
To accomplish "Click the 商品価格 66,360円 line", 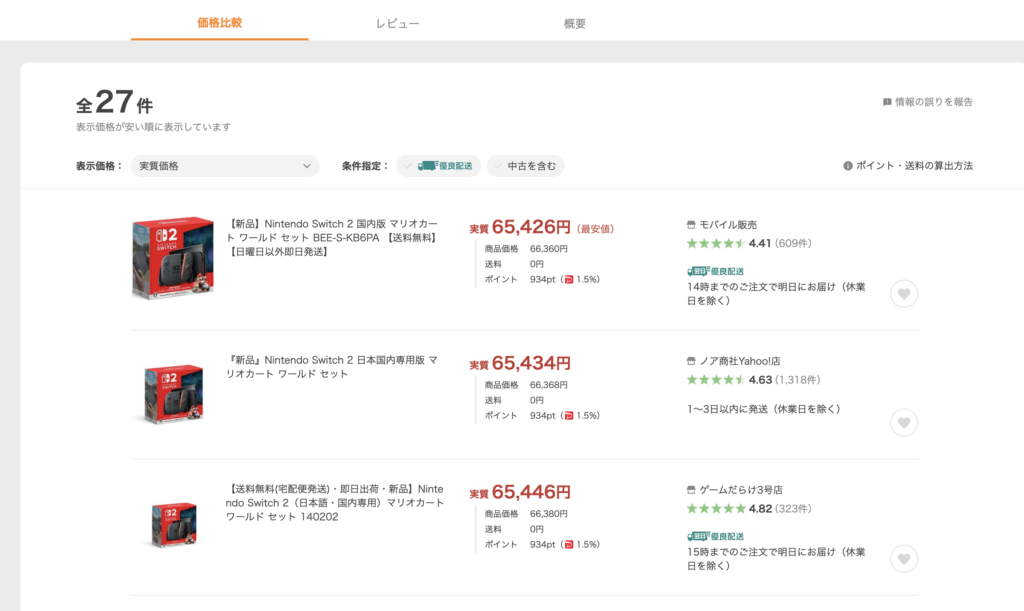I will click(x=526, y=249).
